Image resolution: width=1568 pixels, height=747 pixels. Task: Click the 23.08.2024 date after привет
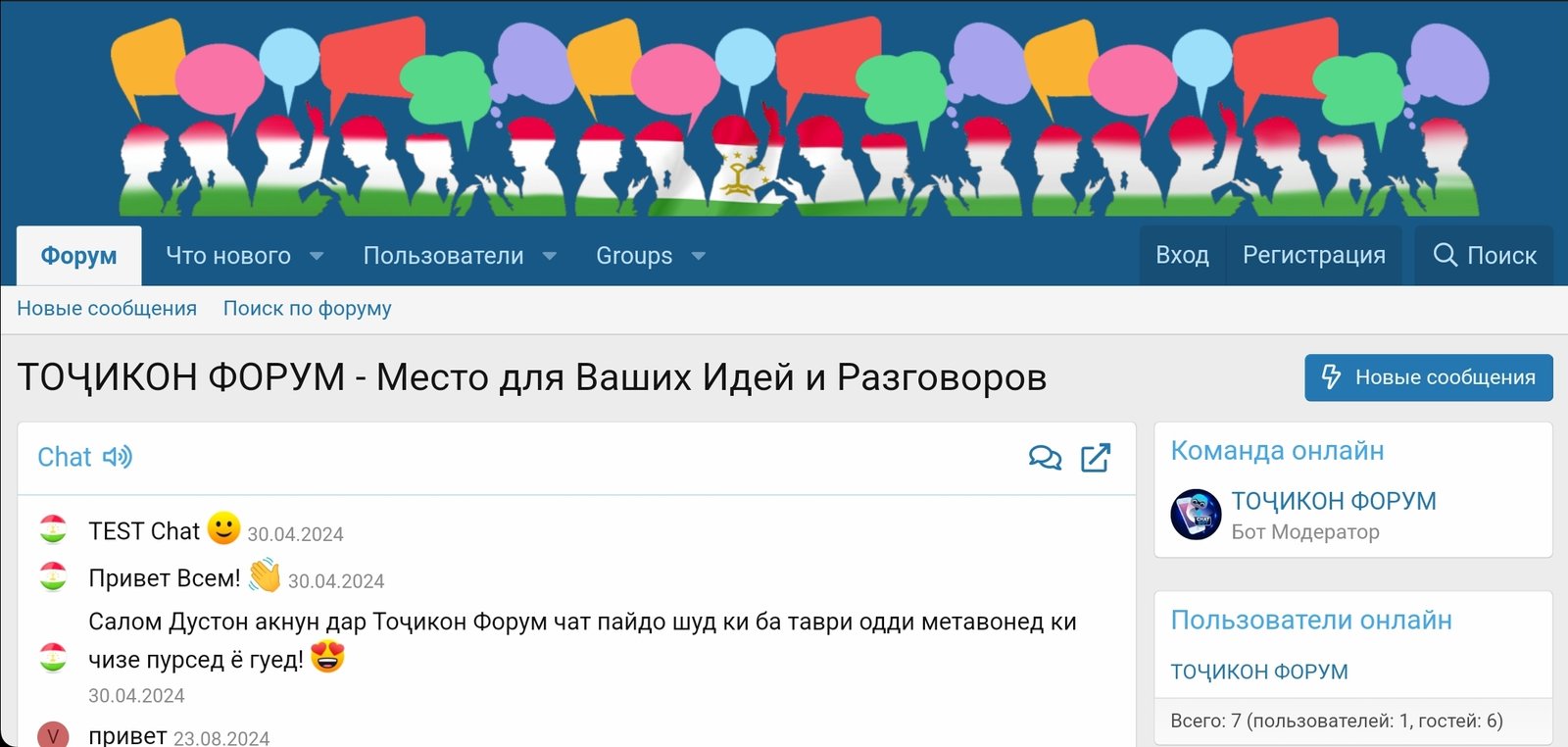[x=221, y=738]
